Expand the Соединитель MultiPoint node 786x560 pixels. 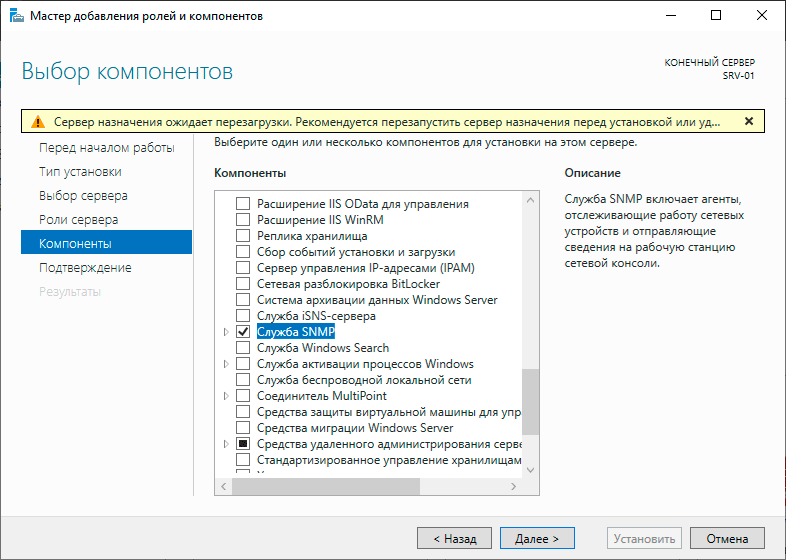point(226,396)
